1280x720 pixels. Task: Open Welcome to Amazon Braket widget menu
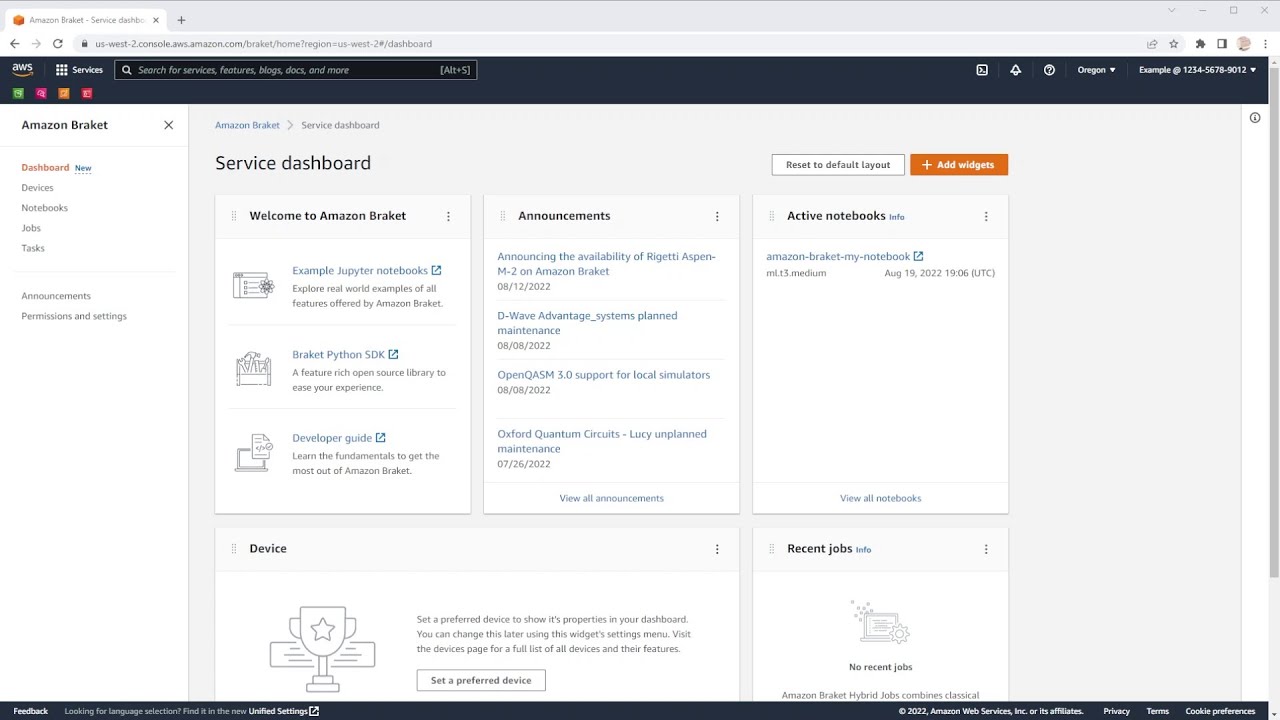pos(448,216)
